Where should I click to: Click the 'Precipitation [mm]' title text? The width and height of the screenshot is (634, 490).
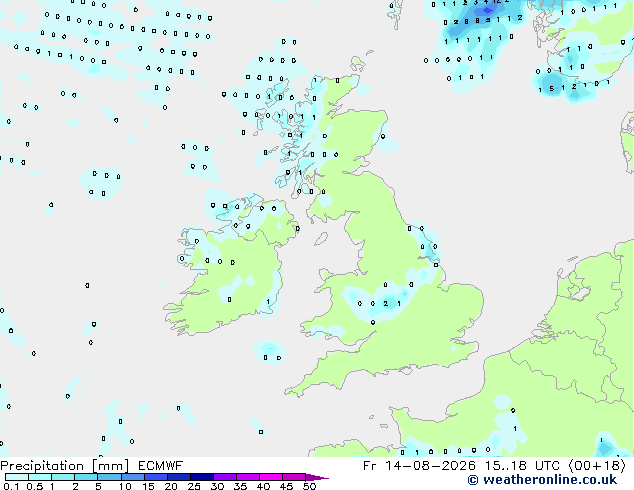coord(64,466)
